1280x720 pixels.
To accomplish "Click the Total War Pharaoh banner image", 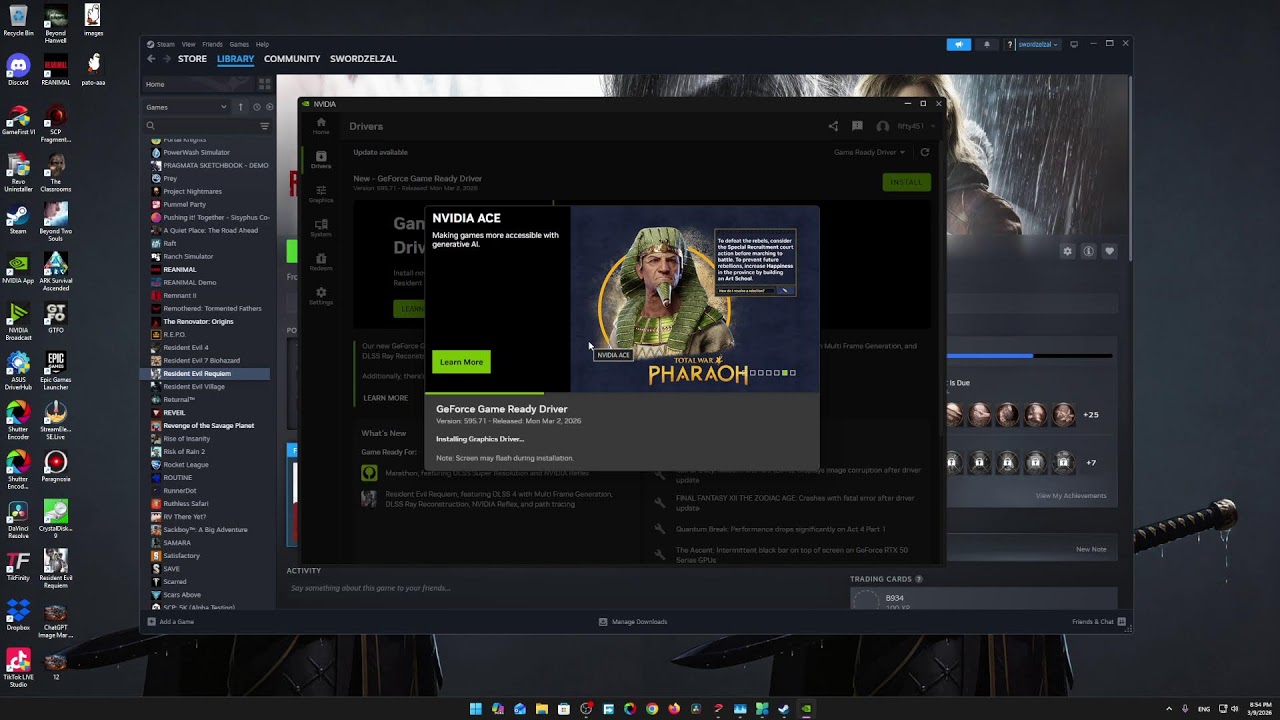I will 695,299.
